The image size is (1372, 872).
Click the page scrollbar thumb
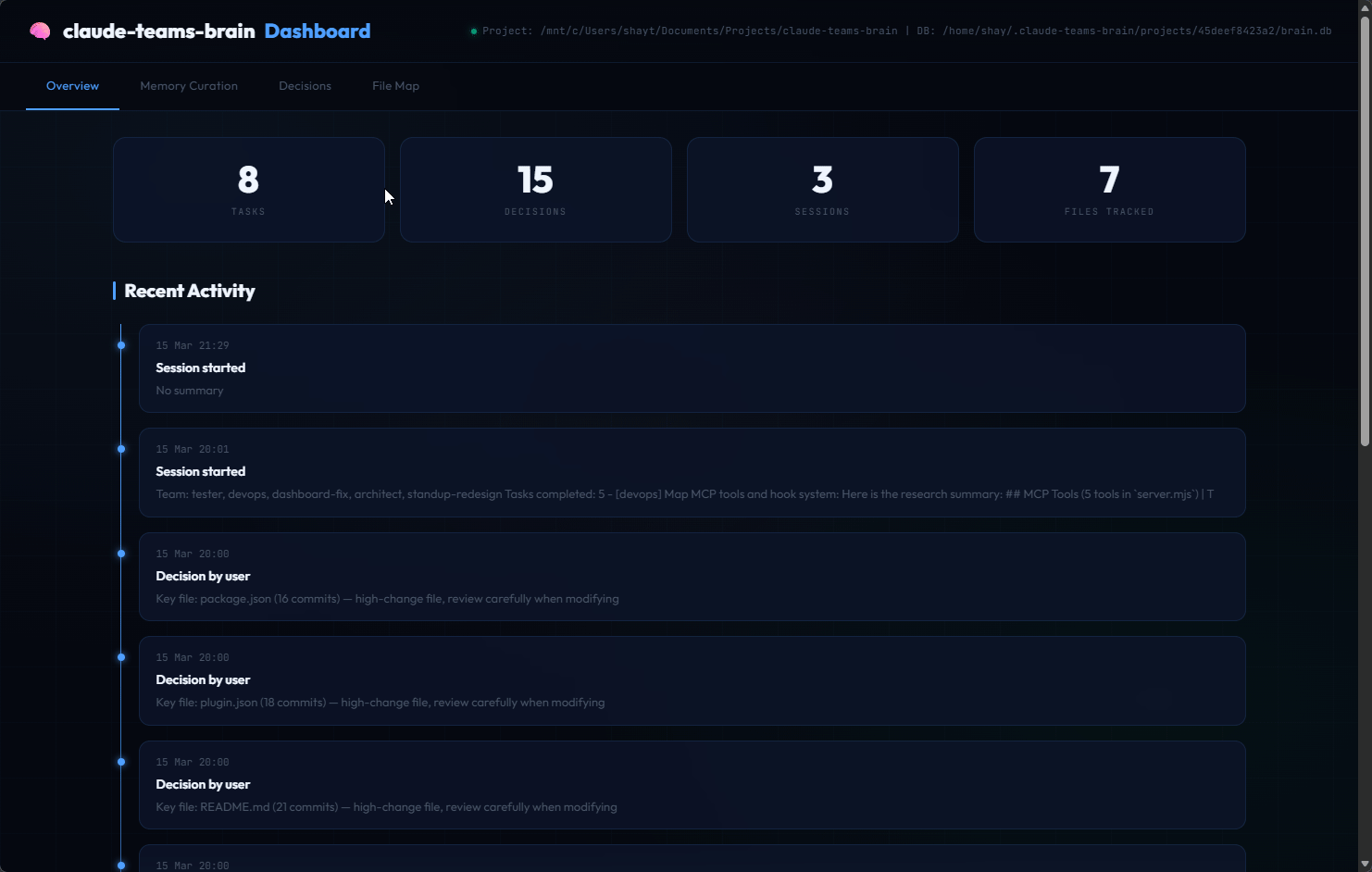(1365, 230)
